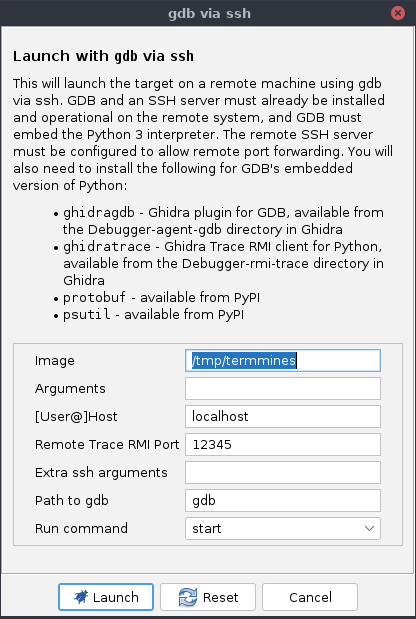Open the Run command dropdown
Image resolution: width=416 pixels, height=619 pixels.
[283, 529]
